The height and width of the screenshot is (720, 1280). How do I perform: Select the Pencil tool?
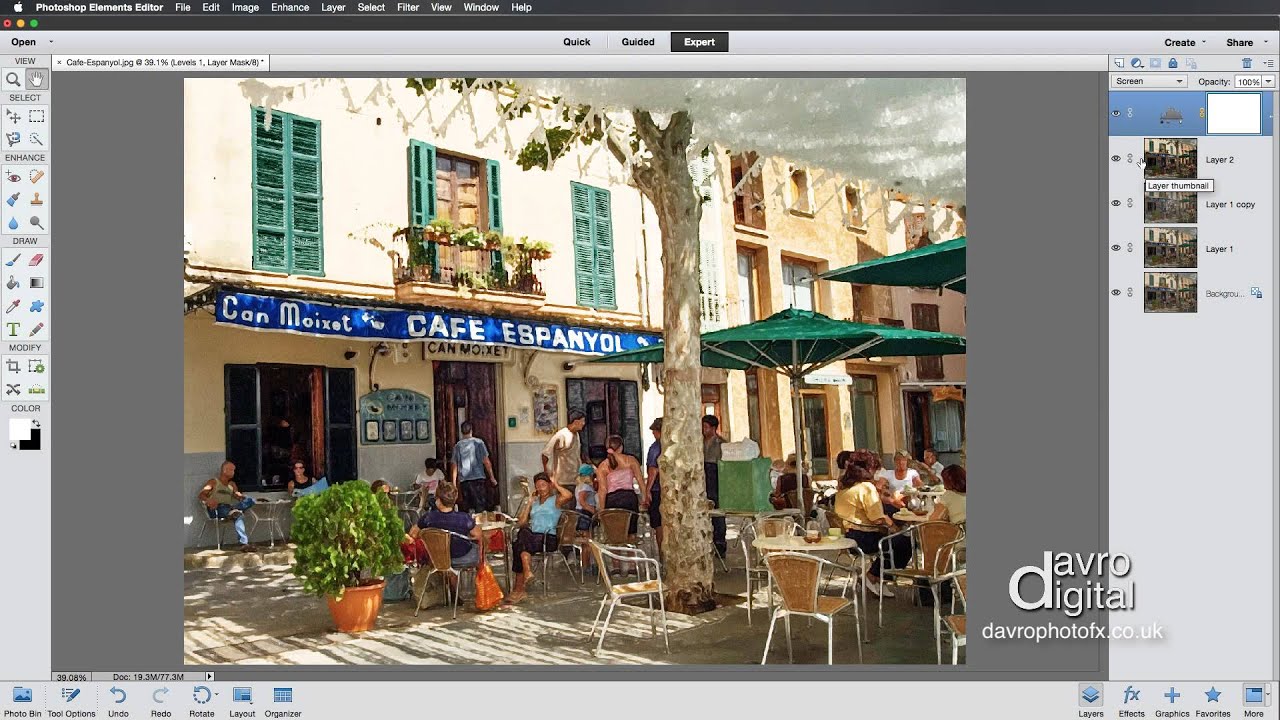point(36,329)
